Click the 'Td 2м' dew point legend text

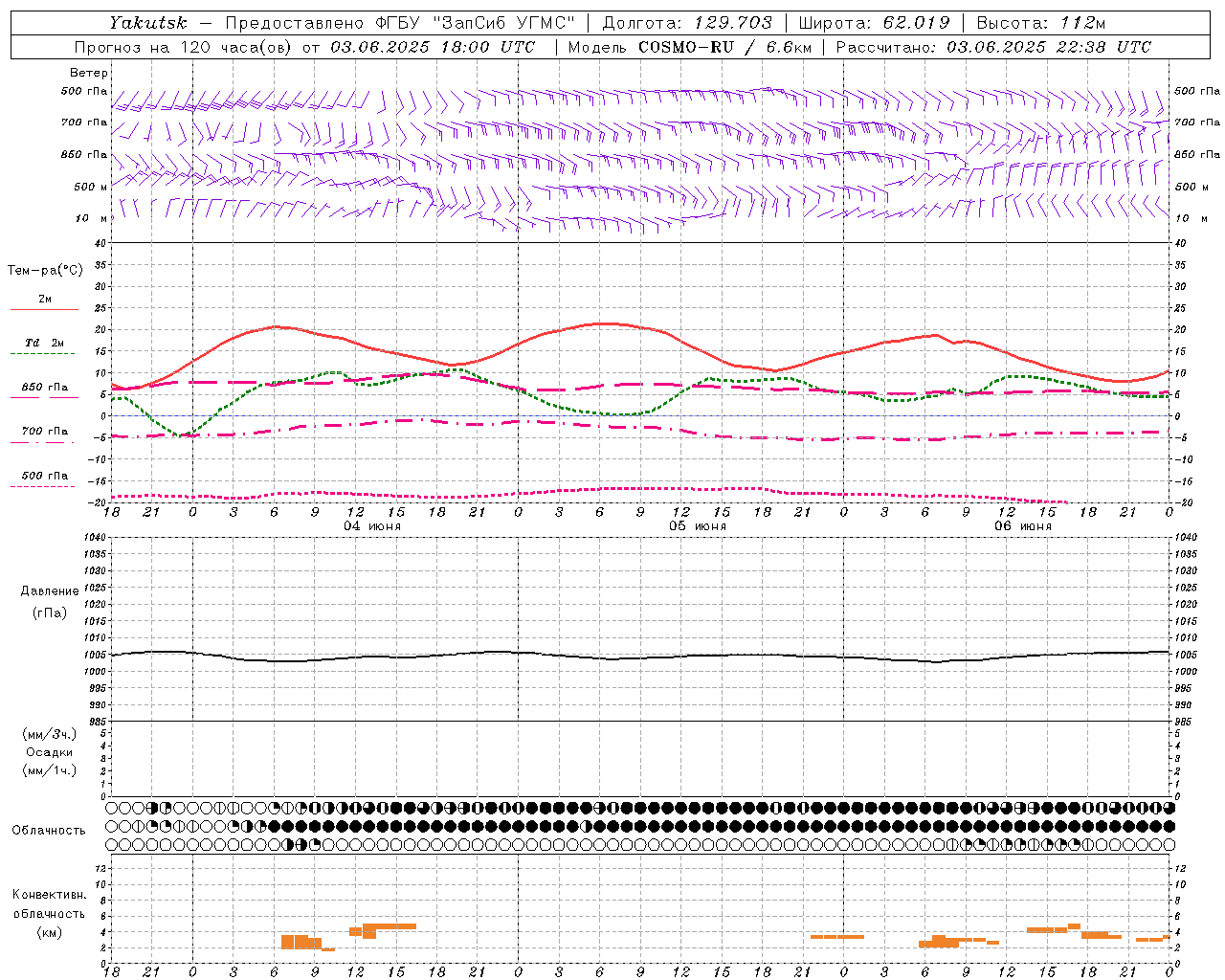click(44, 343)
